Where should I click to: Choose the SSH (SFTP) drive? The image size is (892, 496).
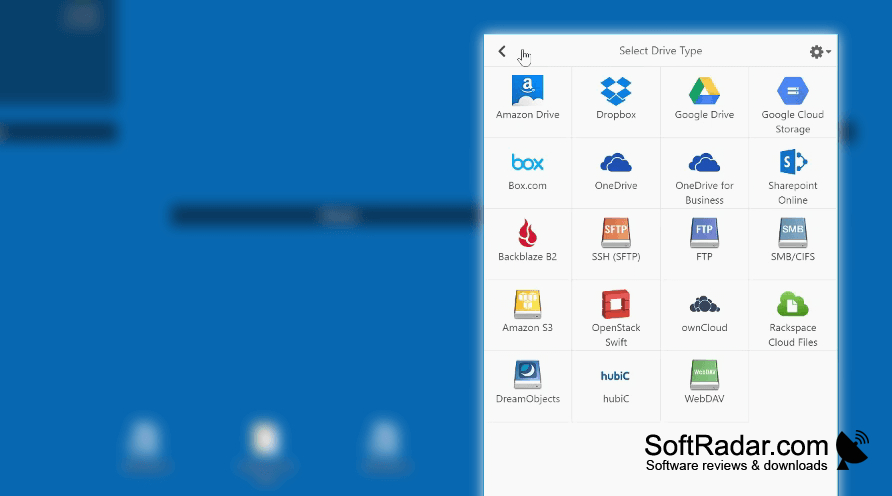click(616, 244)
